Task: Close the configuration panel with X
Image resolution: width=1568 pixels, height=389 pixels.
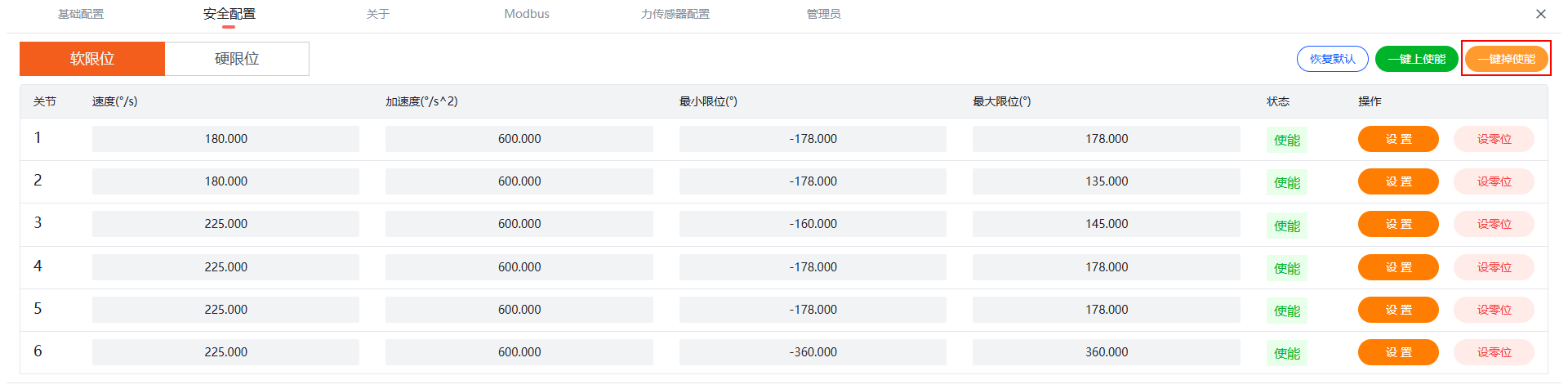Action: point(1540,14)
